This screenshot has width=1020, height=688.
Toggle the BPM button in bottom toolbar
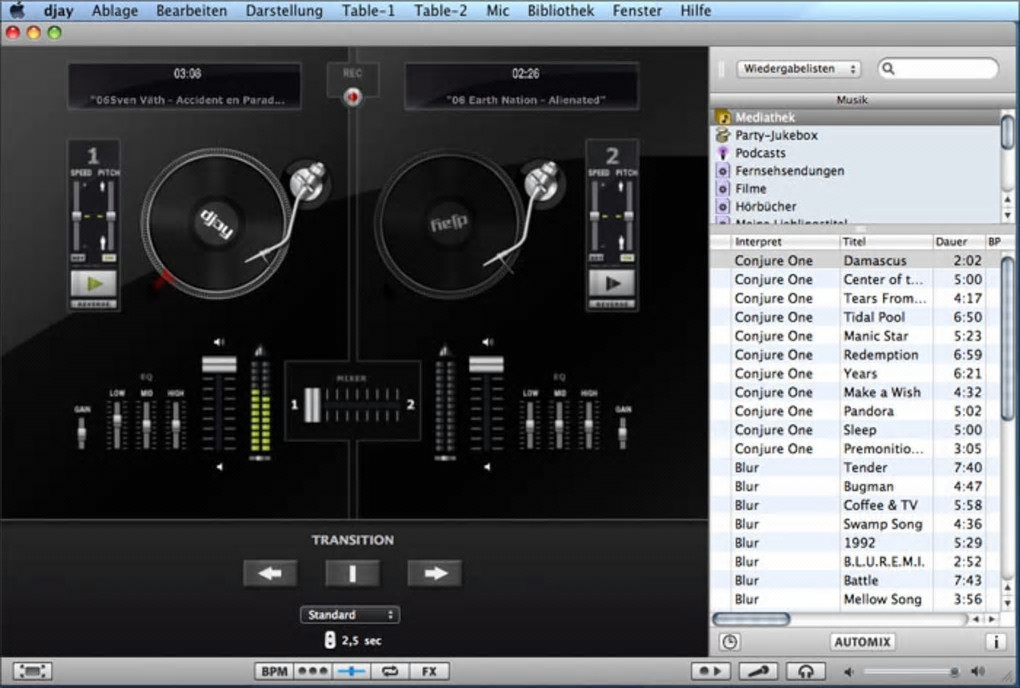(x=274, y=671)
